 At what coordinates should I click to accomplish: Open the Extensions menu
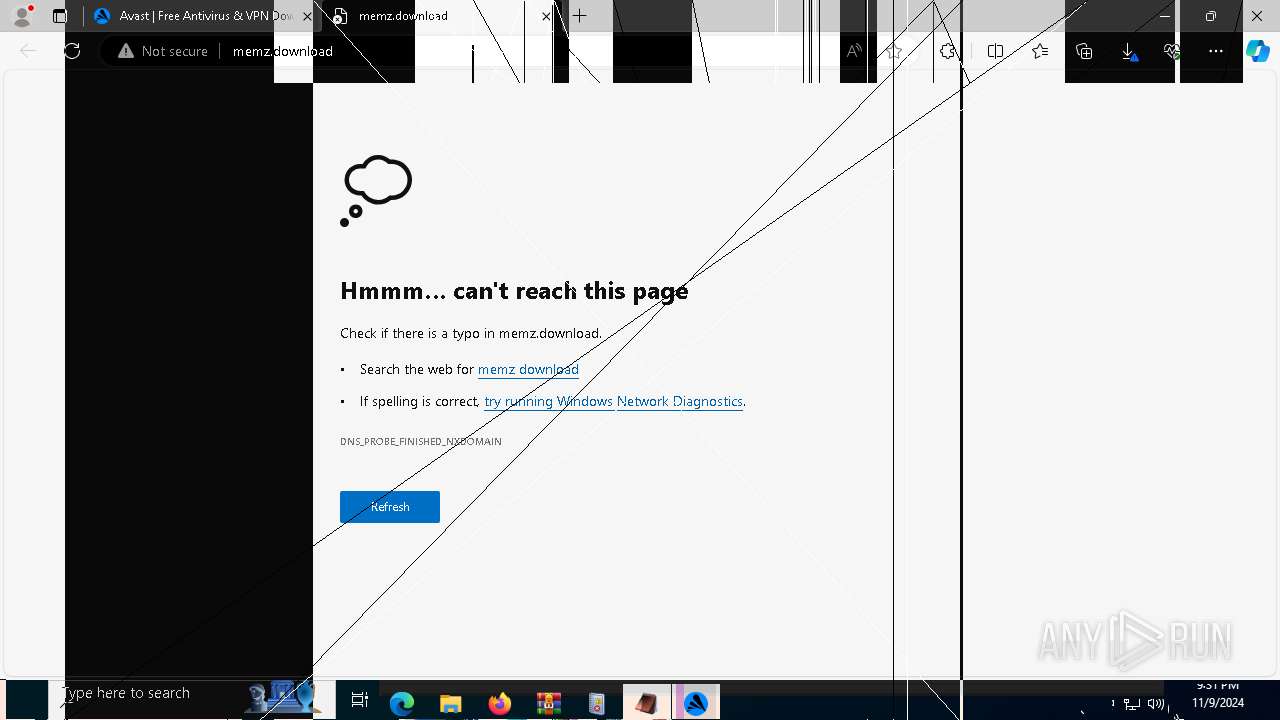pos(948,51)
